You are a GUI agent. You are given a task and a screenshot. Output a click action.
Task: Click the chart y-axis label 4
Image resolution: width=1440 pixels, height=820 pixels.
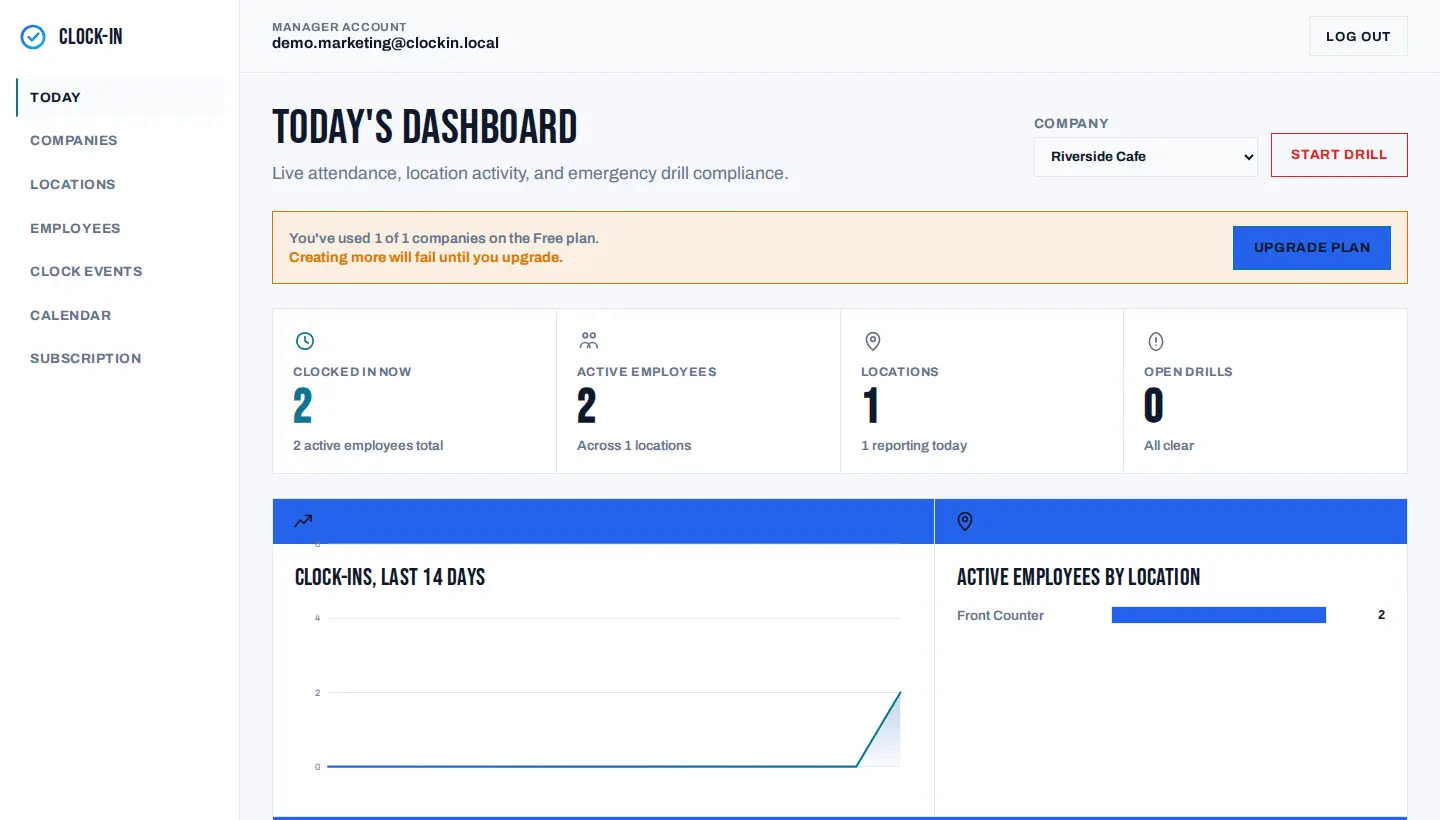(x=317, y=618)
